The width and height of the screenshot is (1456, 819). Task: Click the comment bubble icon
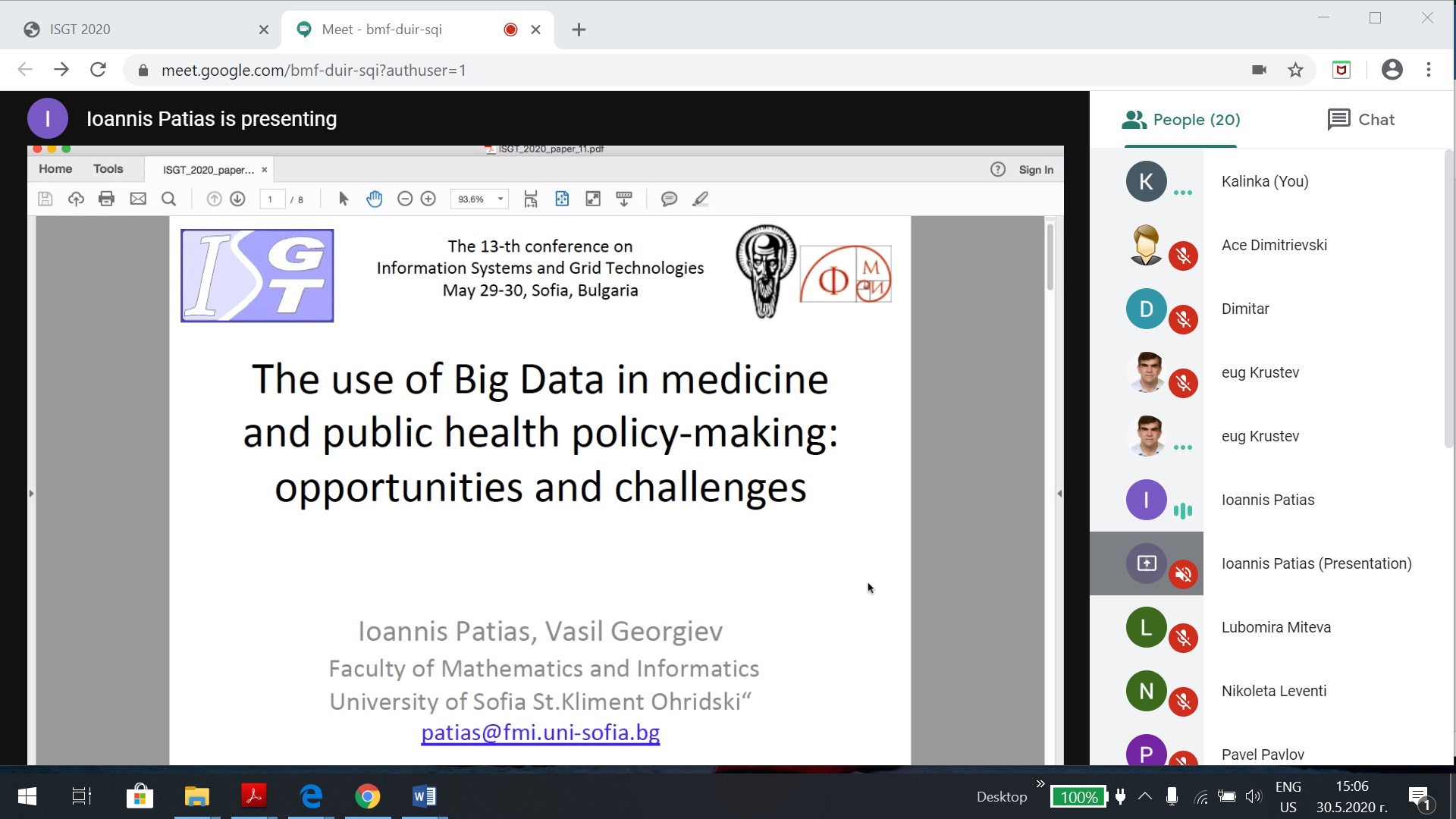pos(669,199)
